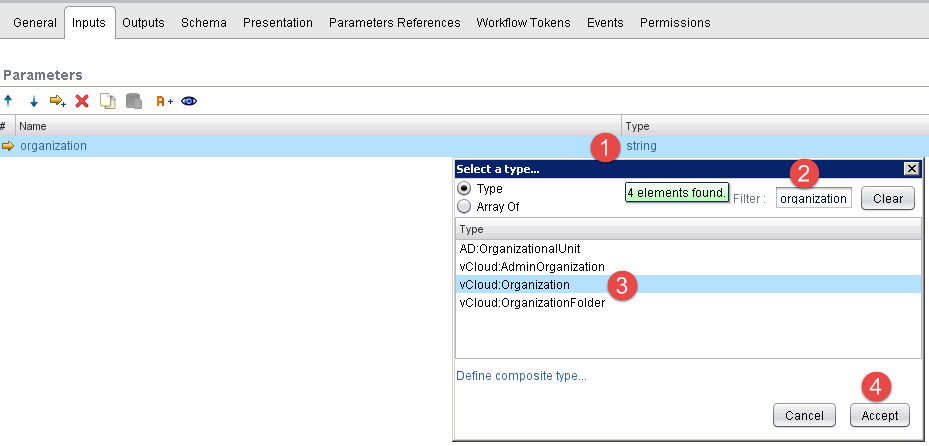Click the orange A+ add attribute icon
This screenshot has height=446, width=929.
164,101
